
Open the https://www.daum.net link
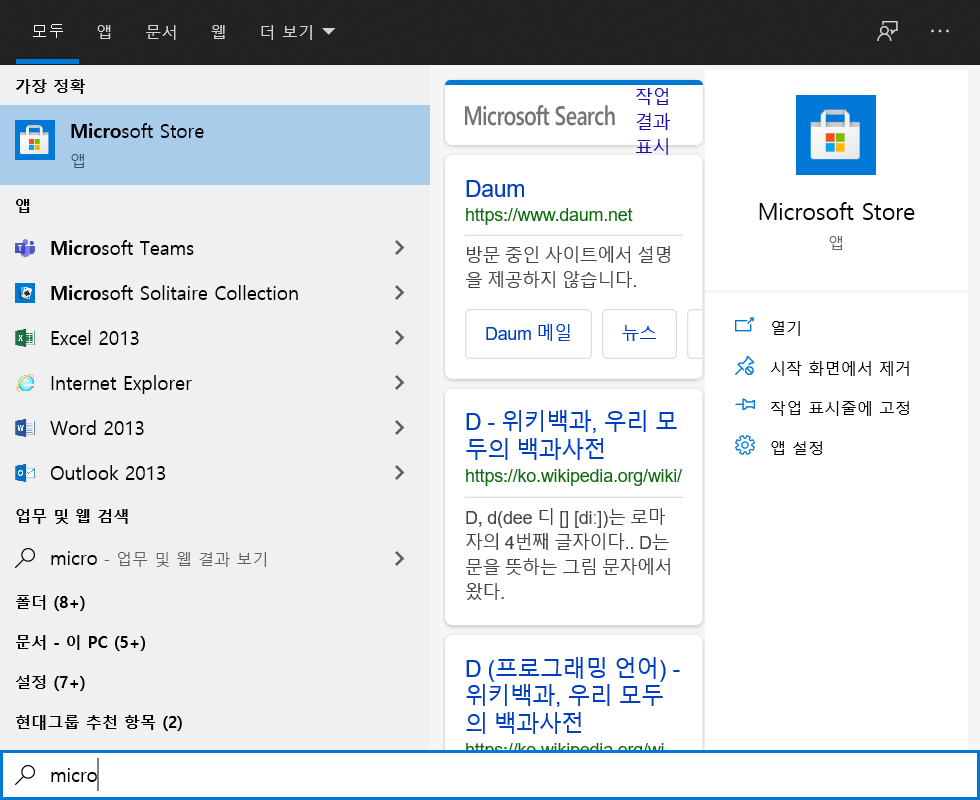tap(549, 215)
